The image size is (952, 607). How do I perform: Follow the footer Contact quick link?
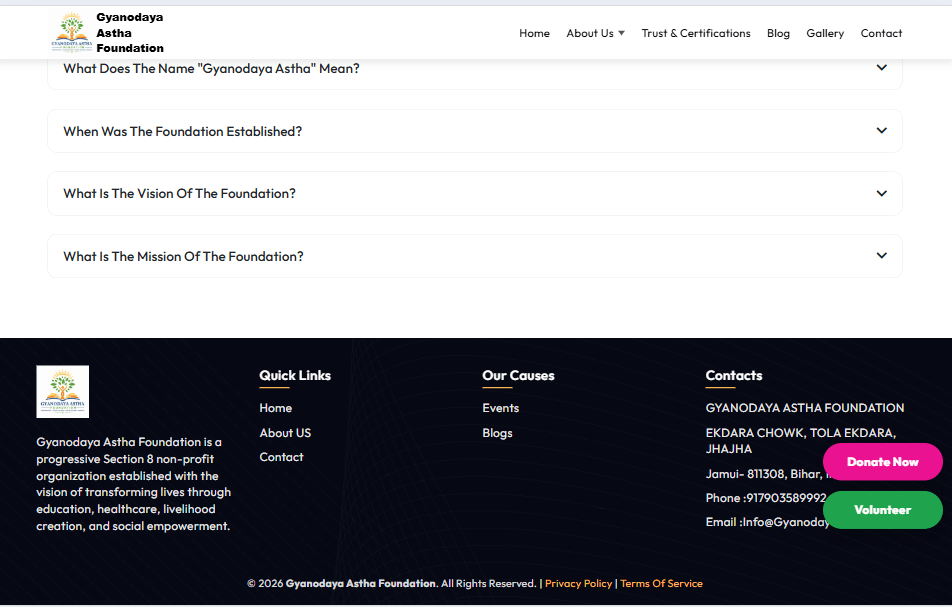(281, 457)
